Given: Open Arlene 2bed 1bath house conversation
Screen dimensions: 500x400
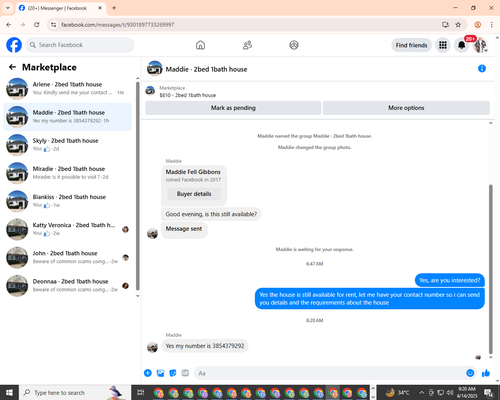Looking at the screenshot, I should pyautogui.click(x=67, y=88).
